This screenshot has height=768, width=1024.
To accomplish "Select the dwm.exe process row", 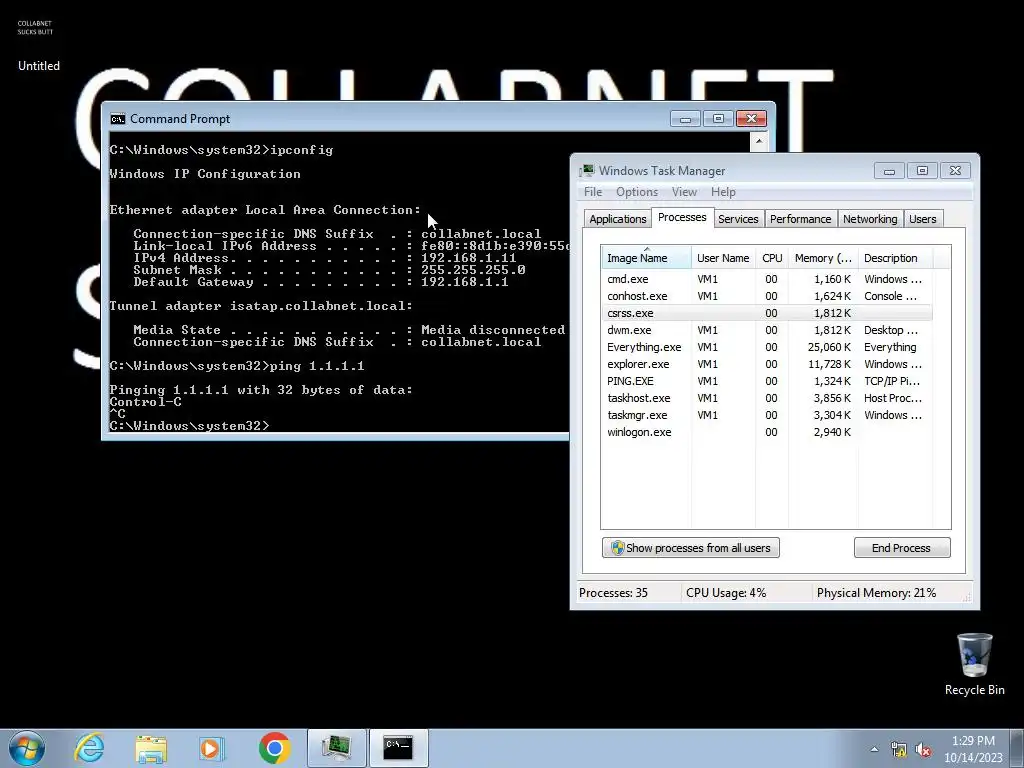I will click(x=767, y=330).
